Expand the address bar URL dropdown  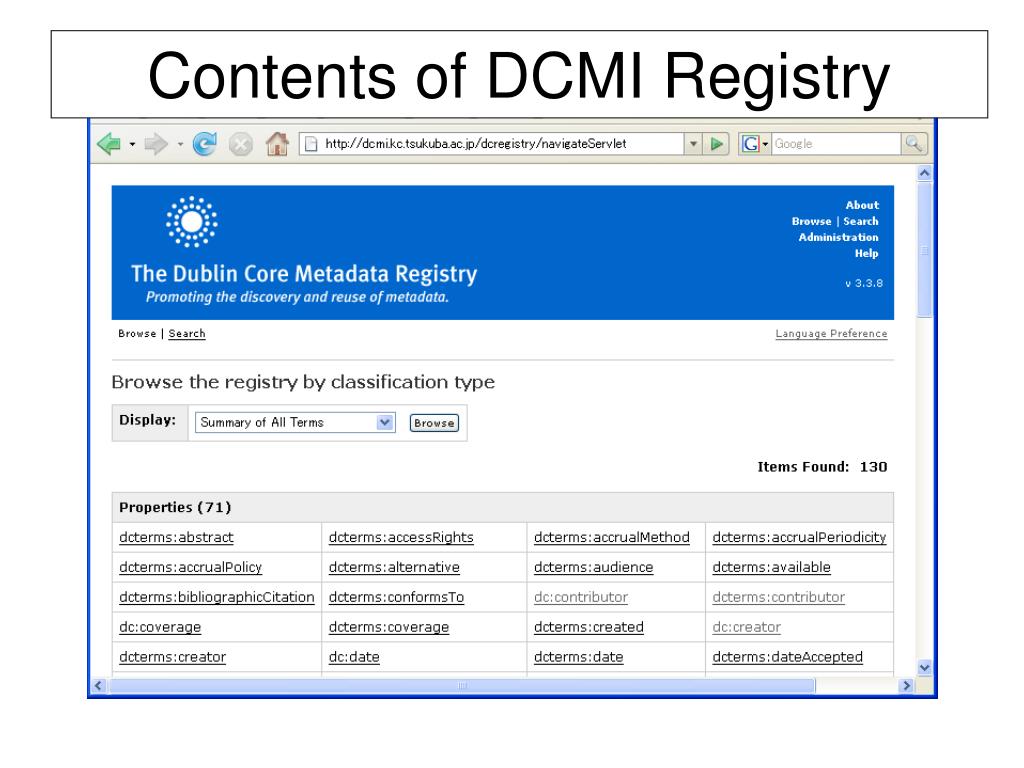click(x=693, y=144)
